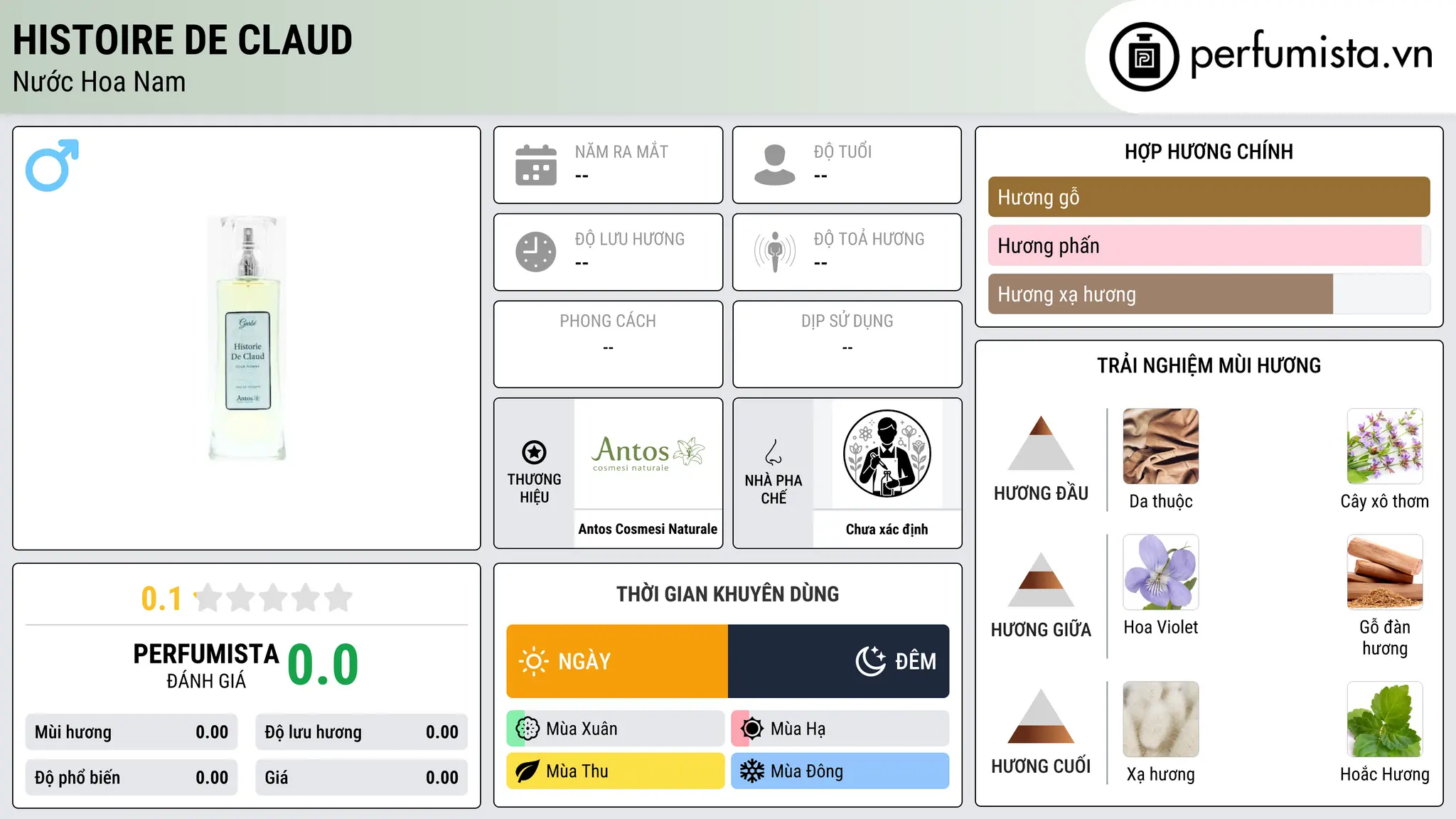Open the Gỗ đàn hương note image

(1385, 572)
